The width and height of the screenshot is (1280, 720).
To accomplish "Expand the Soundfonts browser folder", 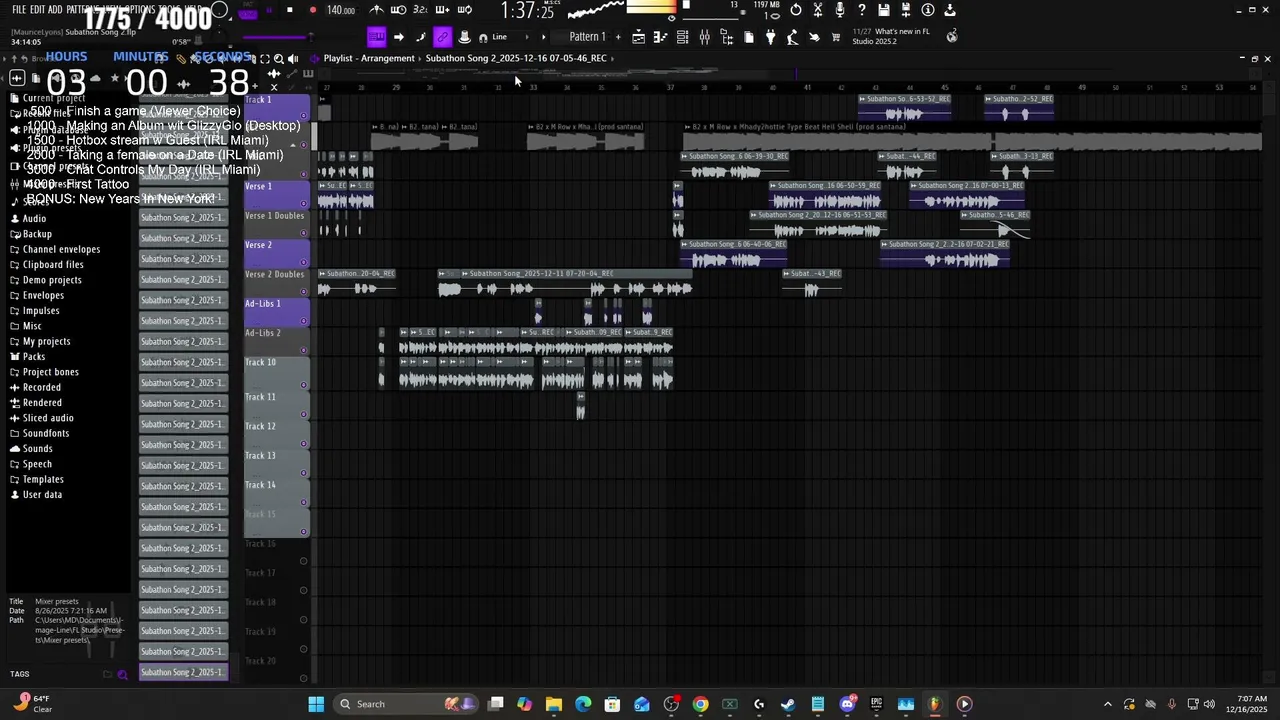I will tap(46, 433).
